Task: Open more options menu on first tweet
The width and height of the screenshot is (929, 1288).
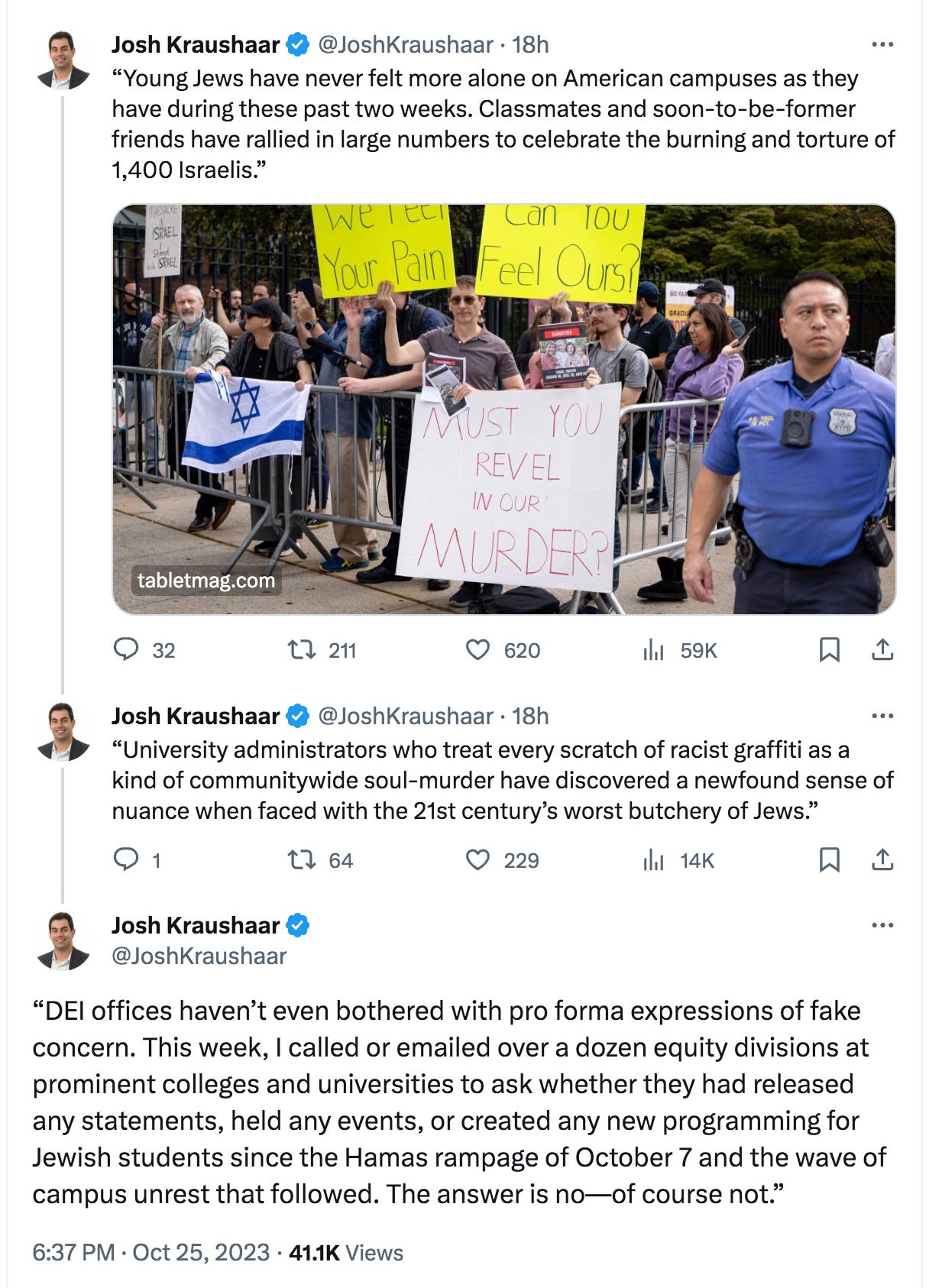Action: [882, 45]
